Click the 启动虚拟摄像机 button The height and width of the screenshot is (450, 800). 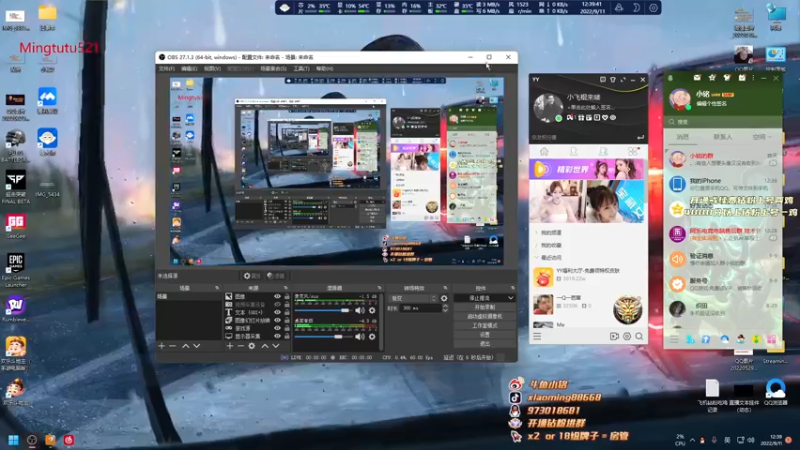click(484, 316)
